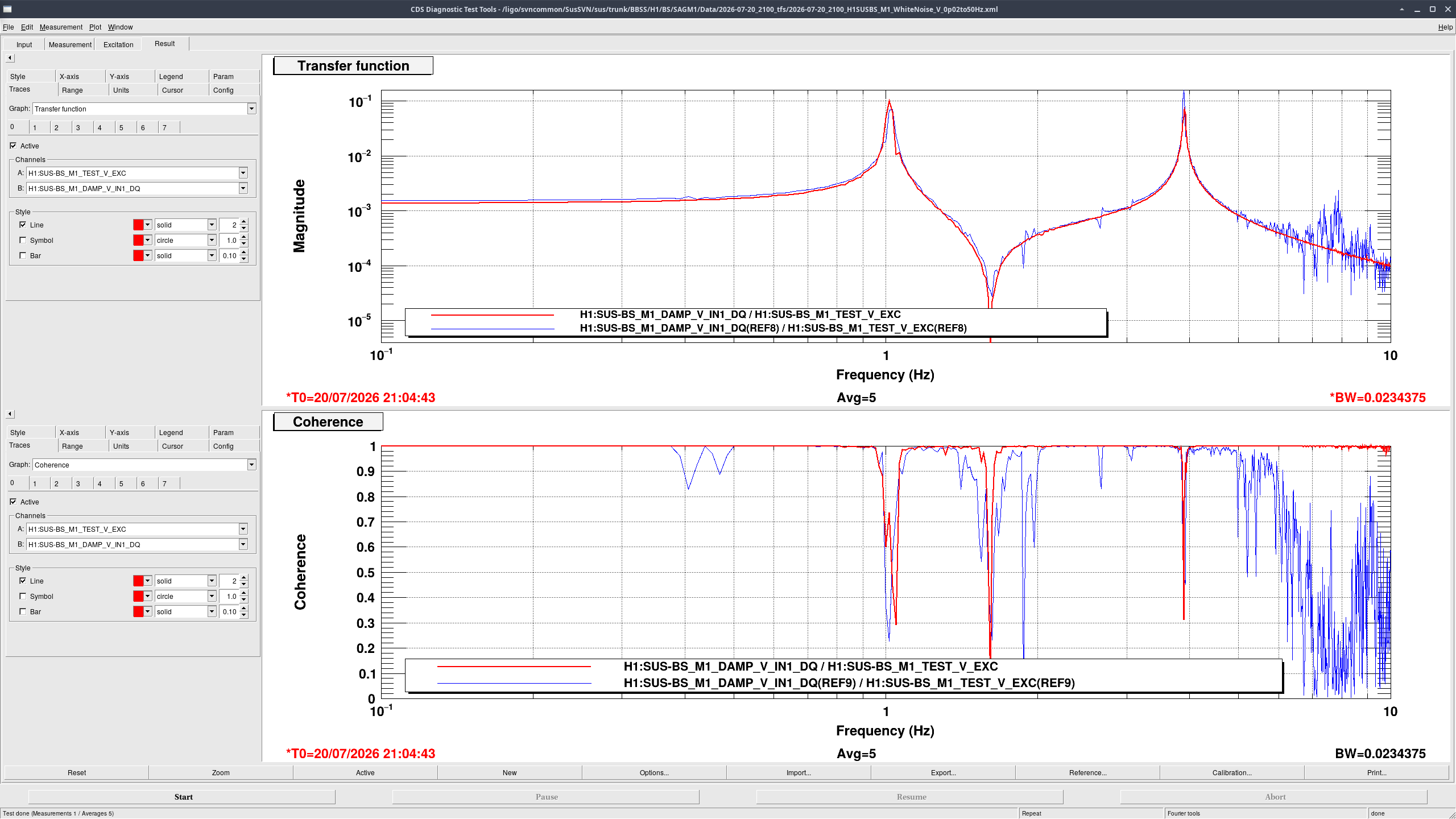Select trace tab 3 in upper panel
The width and height of the screenshot is (1456, 819).
click(78, 127)
